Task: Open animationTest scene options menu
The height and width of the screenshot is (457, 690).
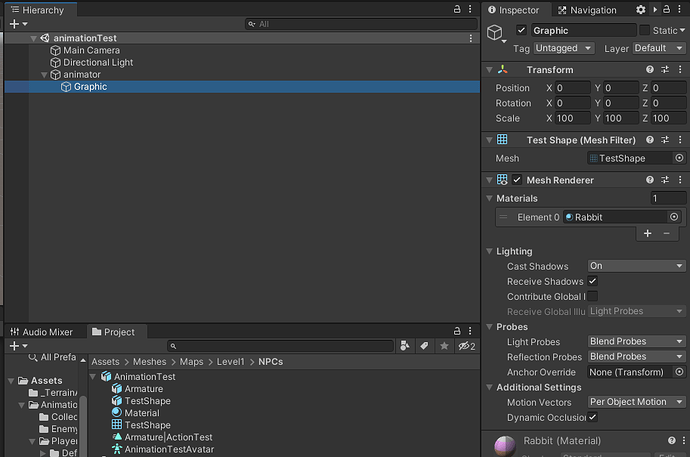Action: click(470, 38)
